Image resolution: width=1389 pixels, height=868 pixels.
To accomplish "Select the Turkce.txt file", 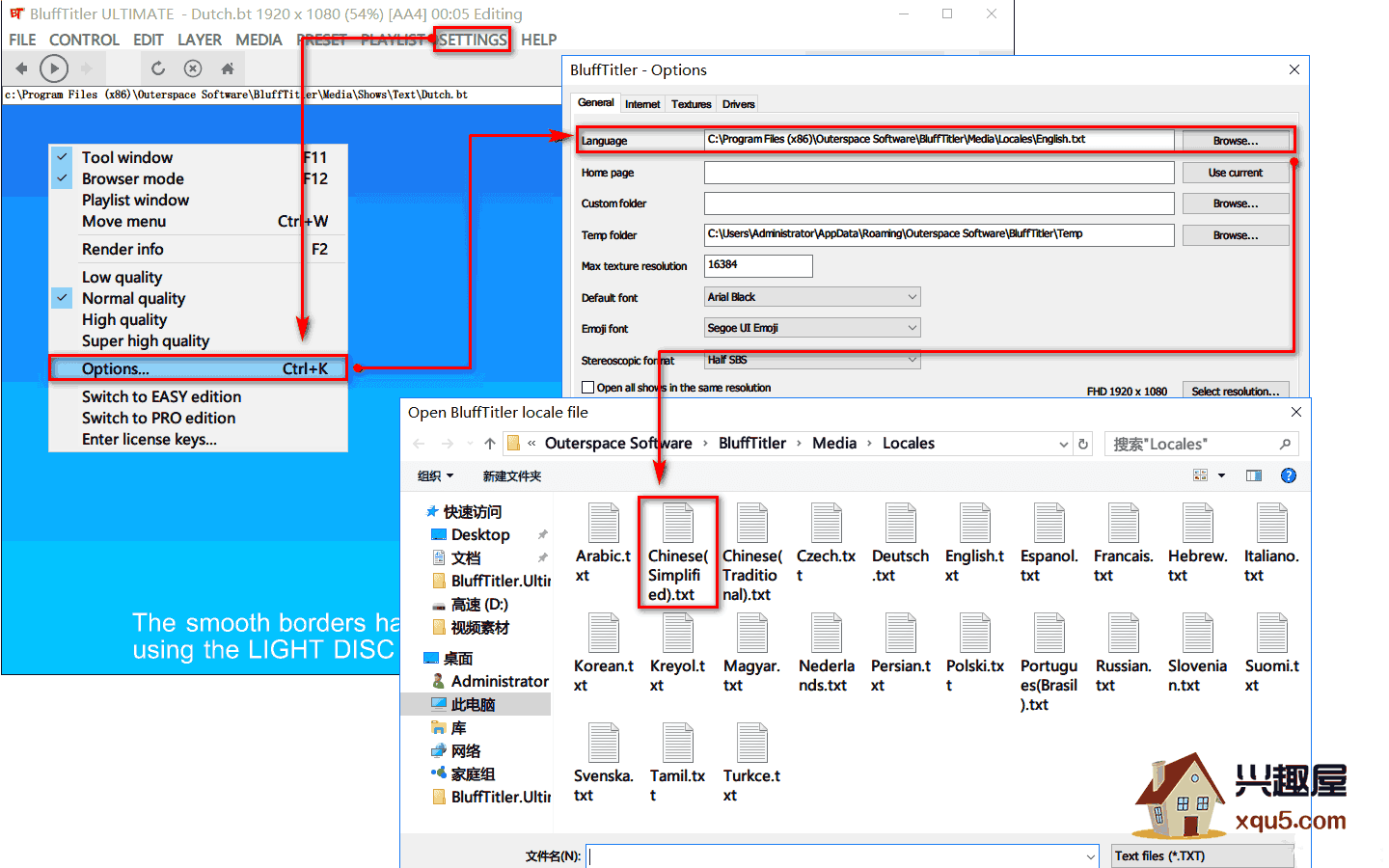I will point(751,763).
